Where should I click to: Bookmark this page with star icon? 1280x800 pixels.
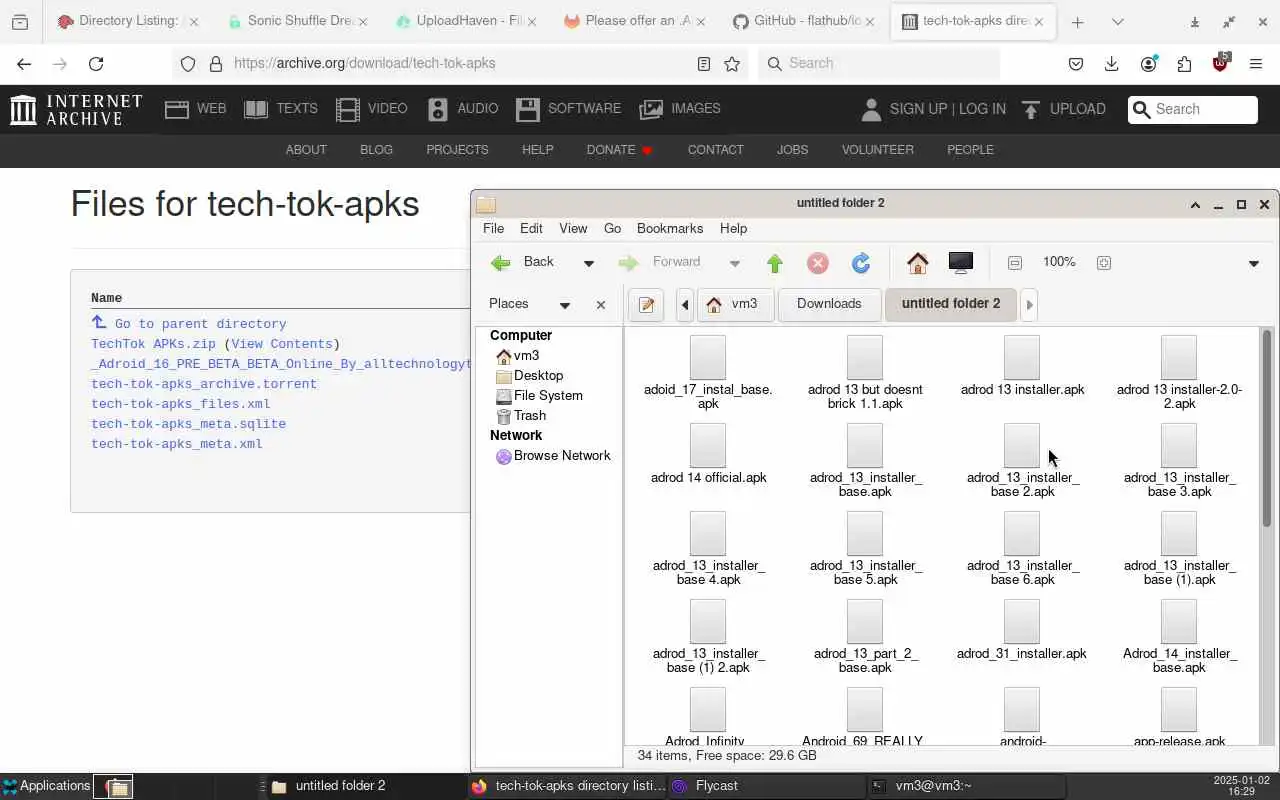coord(732,64)
